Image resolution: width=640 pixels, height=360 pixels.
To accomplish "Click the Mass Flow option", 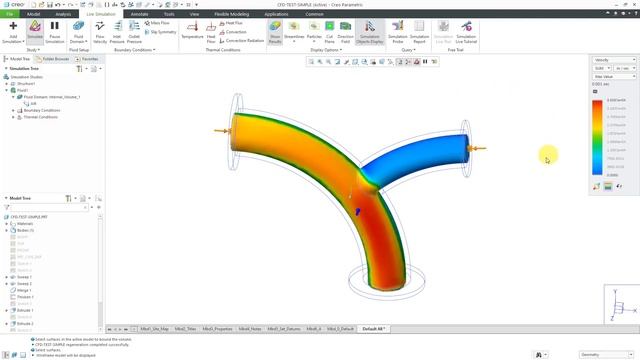I will click(157, 23).
